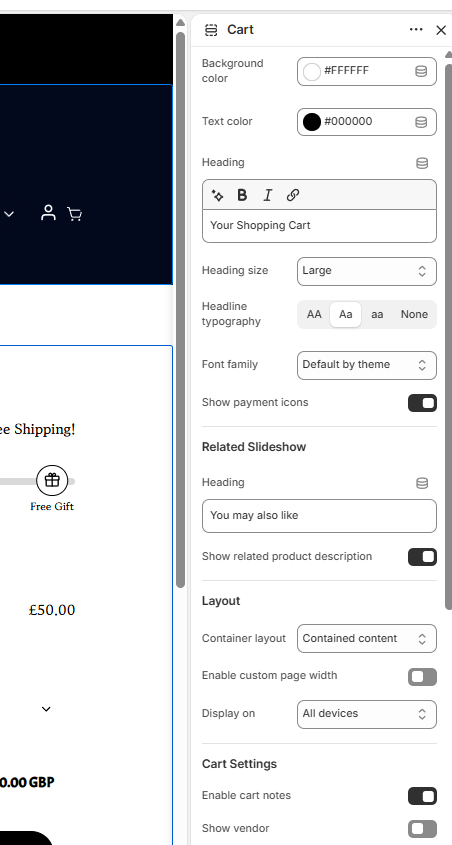This screenshot has width=452, height=845.
Task: Click the Free Gift icon on progress bar
Action: pyautogui.click(x=52, y=480)
